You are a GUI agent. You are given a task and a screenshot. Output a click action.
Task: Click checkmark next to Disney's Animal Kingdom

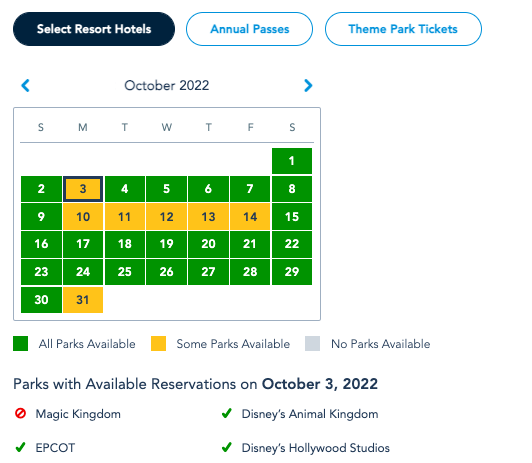point(227,413)
